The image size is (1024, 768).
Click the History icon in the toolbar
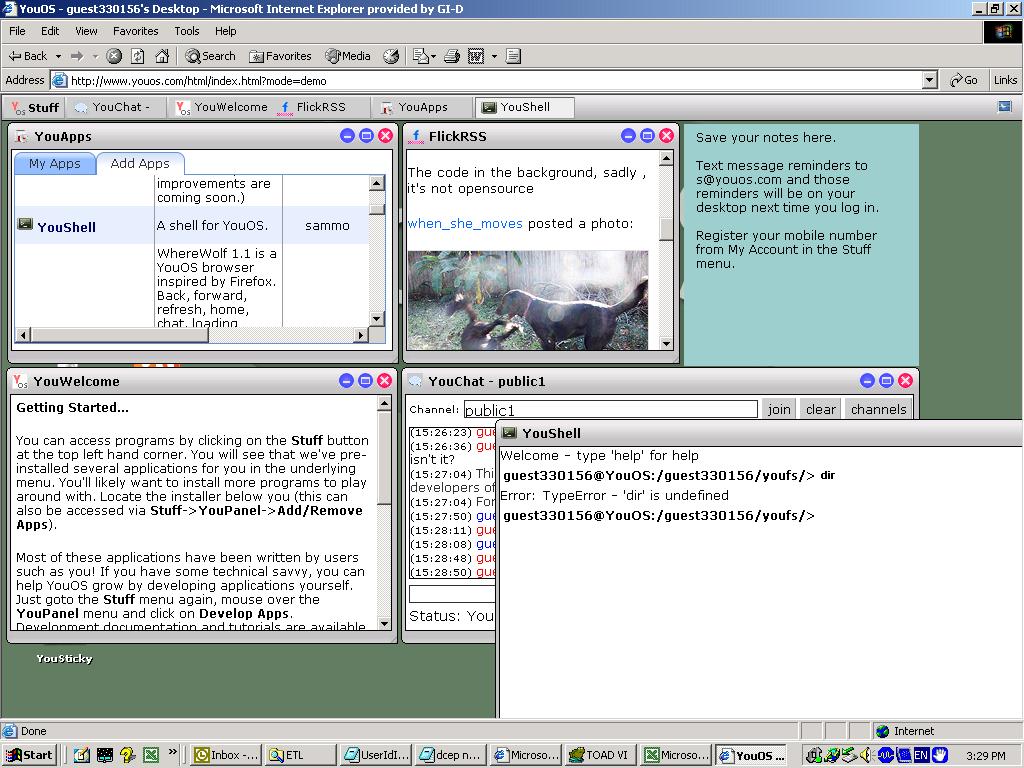pyautogui.click(x=391, y=56)
